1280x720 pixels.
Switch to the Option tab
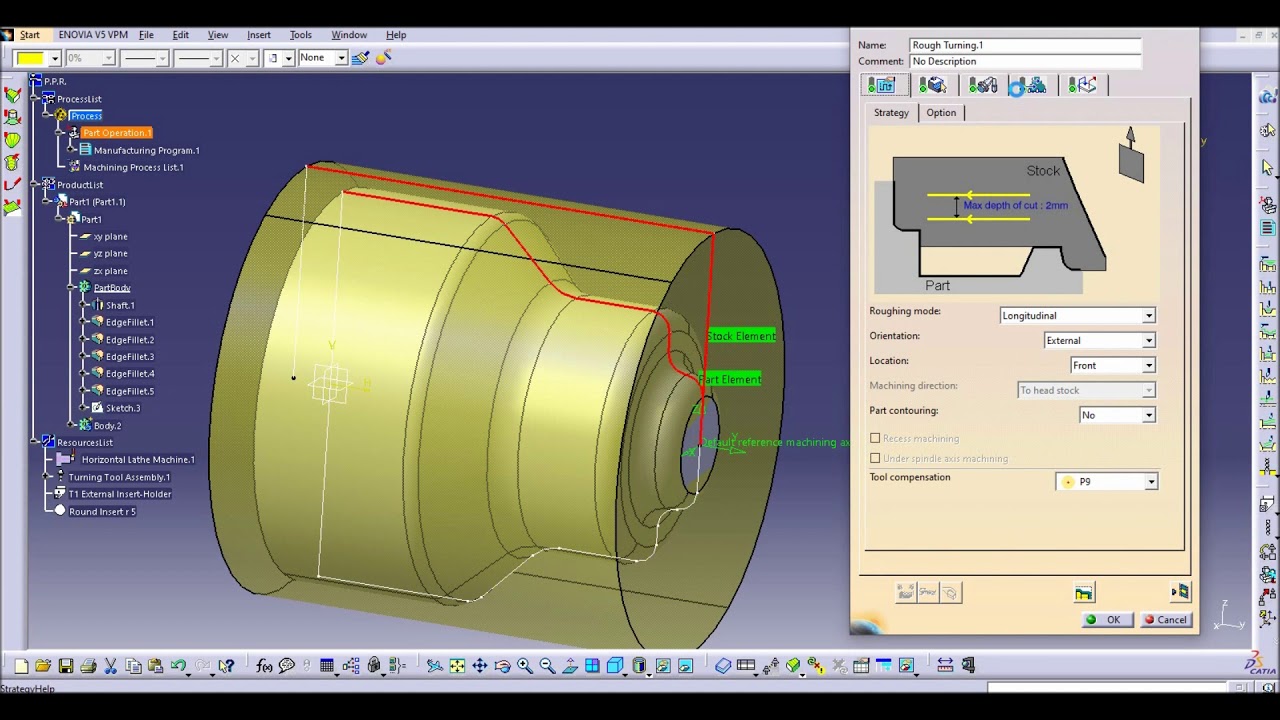[x=941, y=113]
